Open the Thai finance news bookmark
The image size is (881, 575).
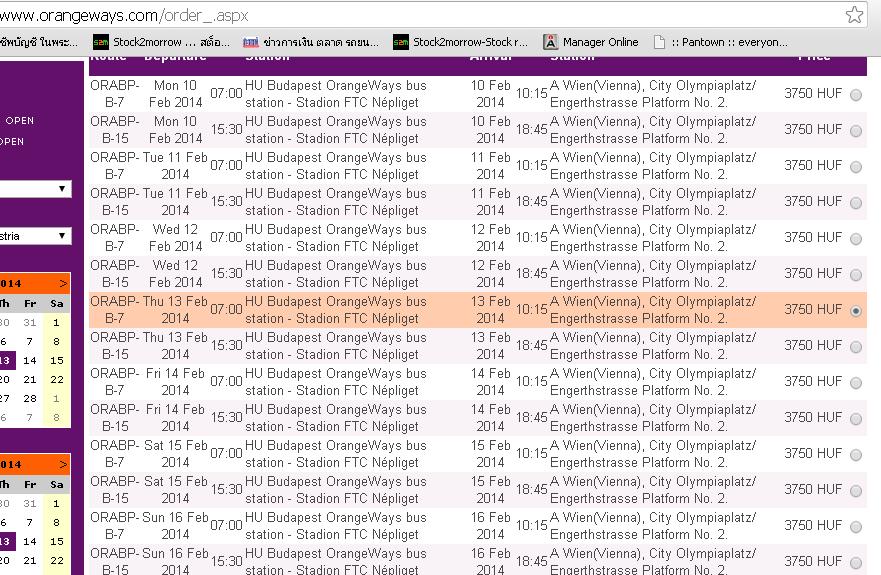pos(311,42)
